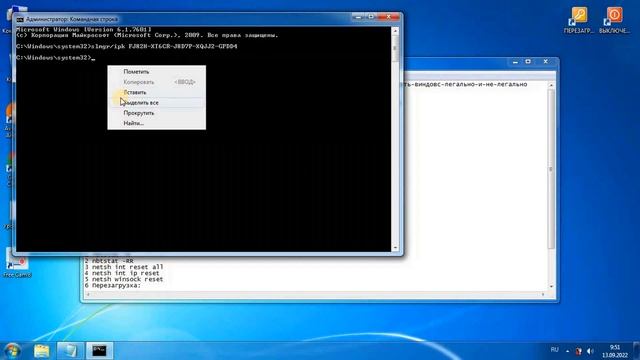Click the 'перезагрузка:' line in Notepad
Viewport: 640px width, 360px height.
pyautogui.click(x=116, y=285)
